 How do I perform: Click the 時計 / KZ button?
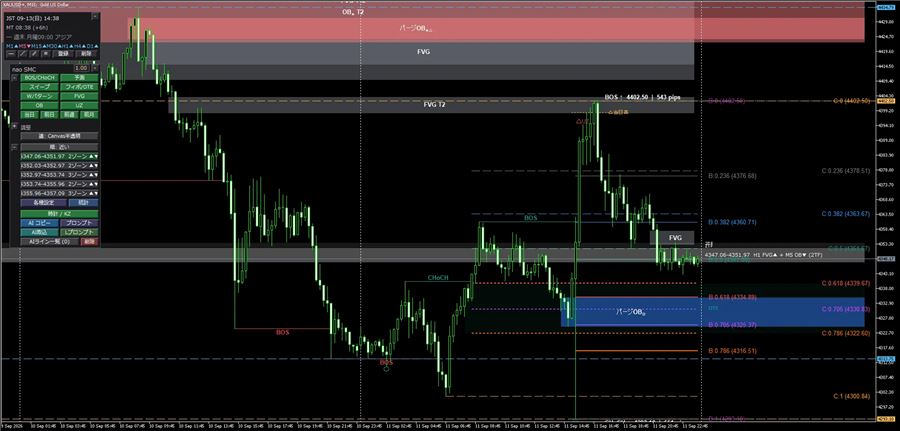pyautogui.click(x=59, y=213)
